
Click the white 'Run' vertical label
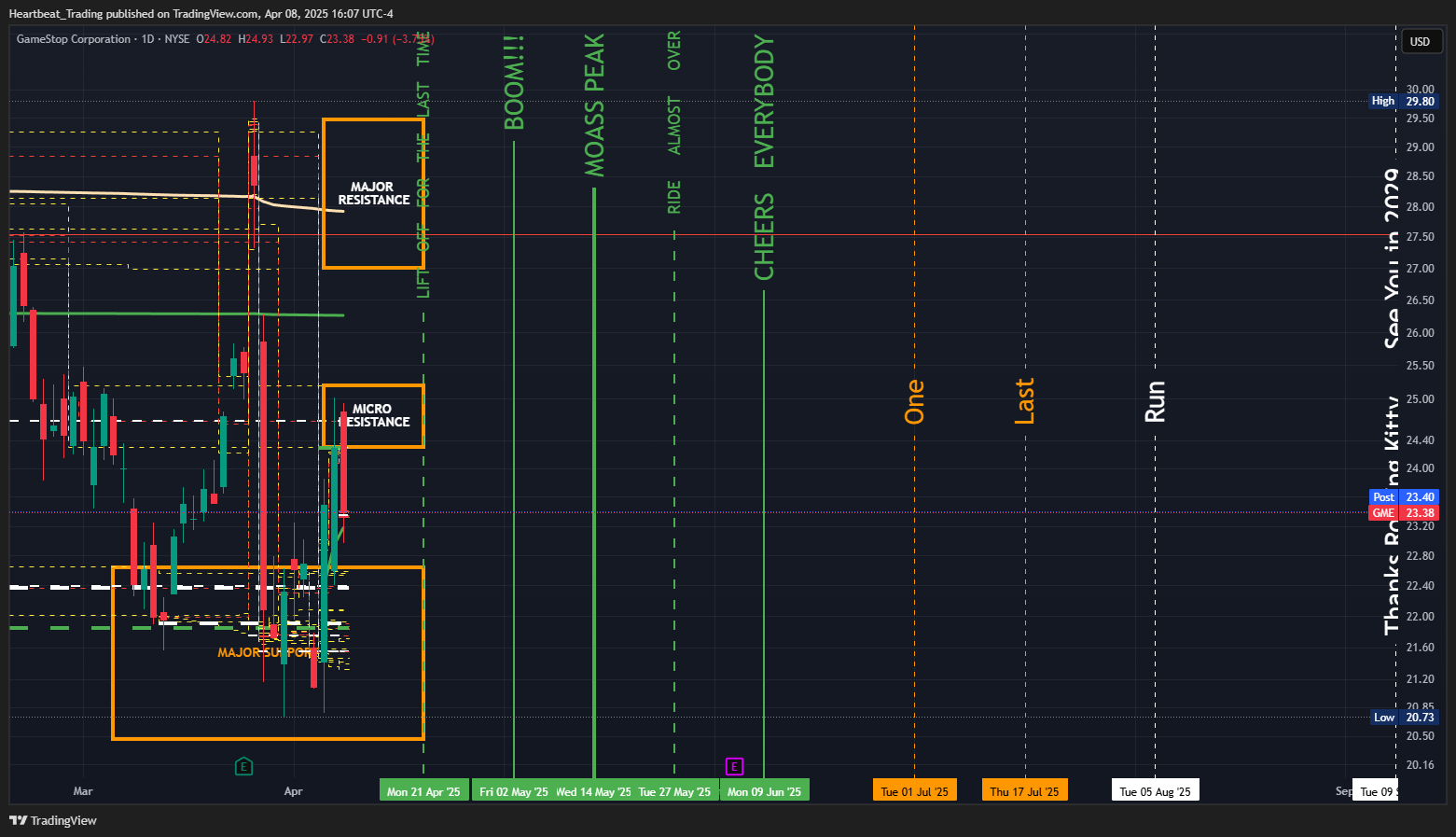1155,401
